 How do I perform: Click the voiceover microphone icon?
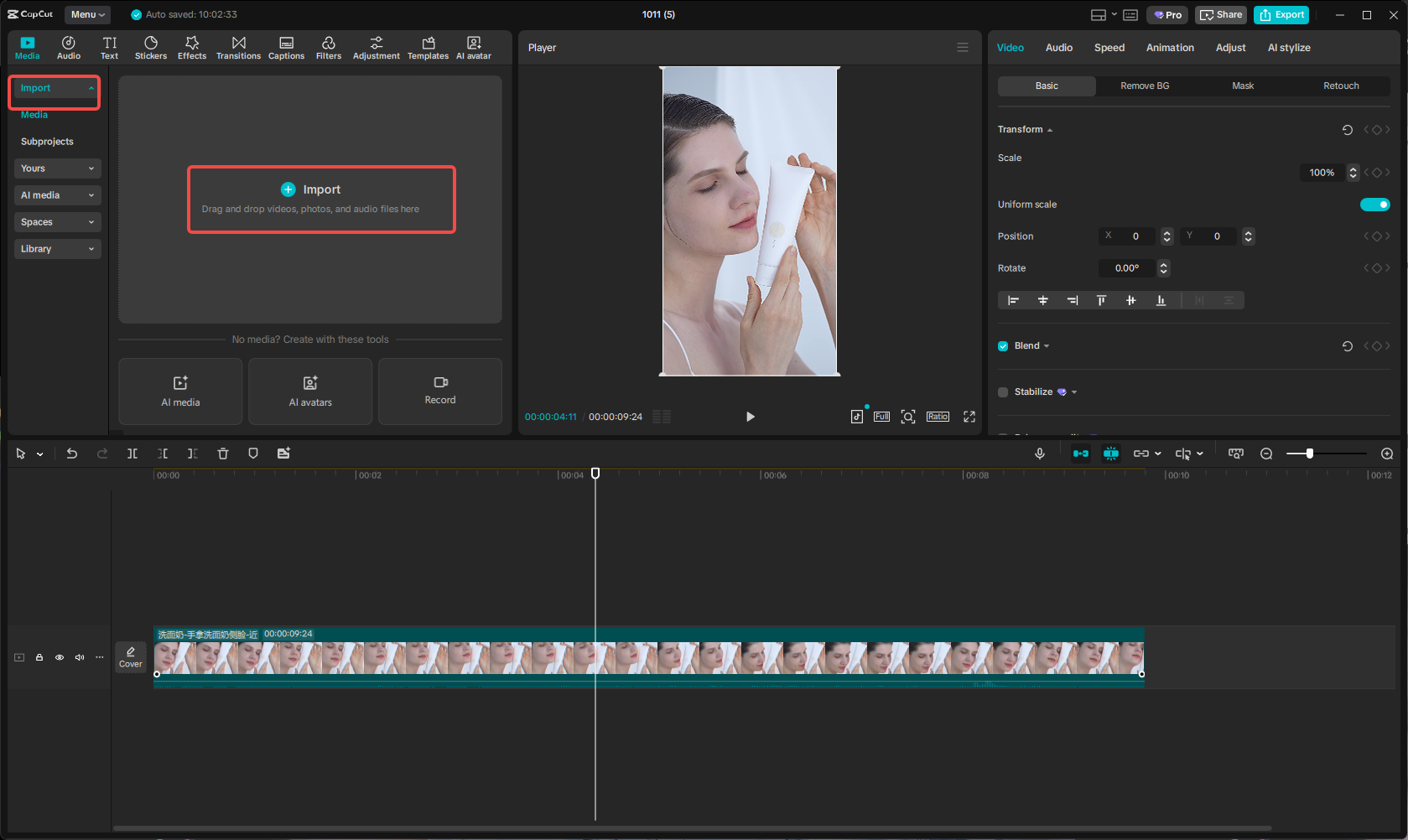tap(1040, 453)
